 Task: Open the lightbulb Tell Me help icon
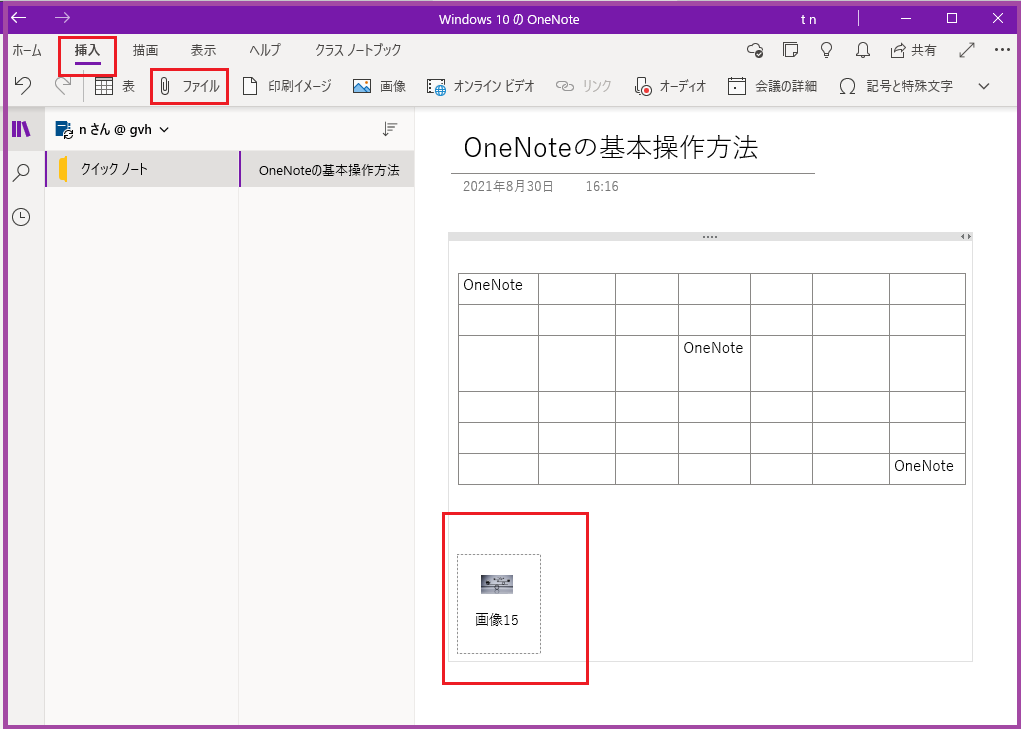pyautogui.click(x=825, y=50)
